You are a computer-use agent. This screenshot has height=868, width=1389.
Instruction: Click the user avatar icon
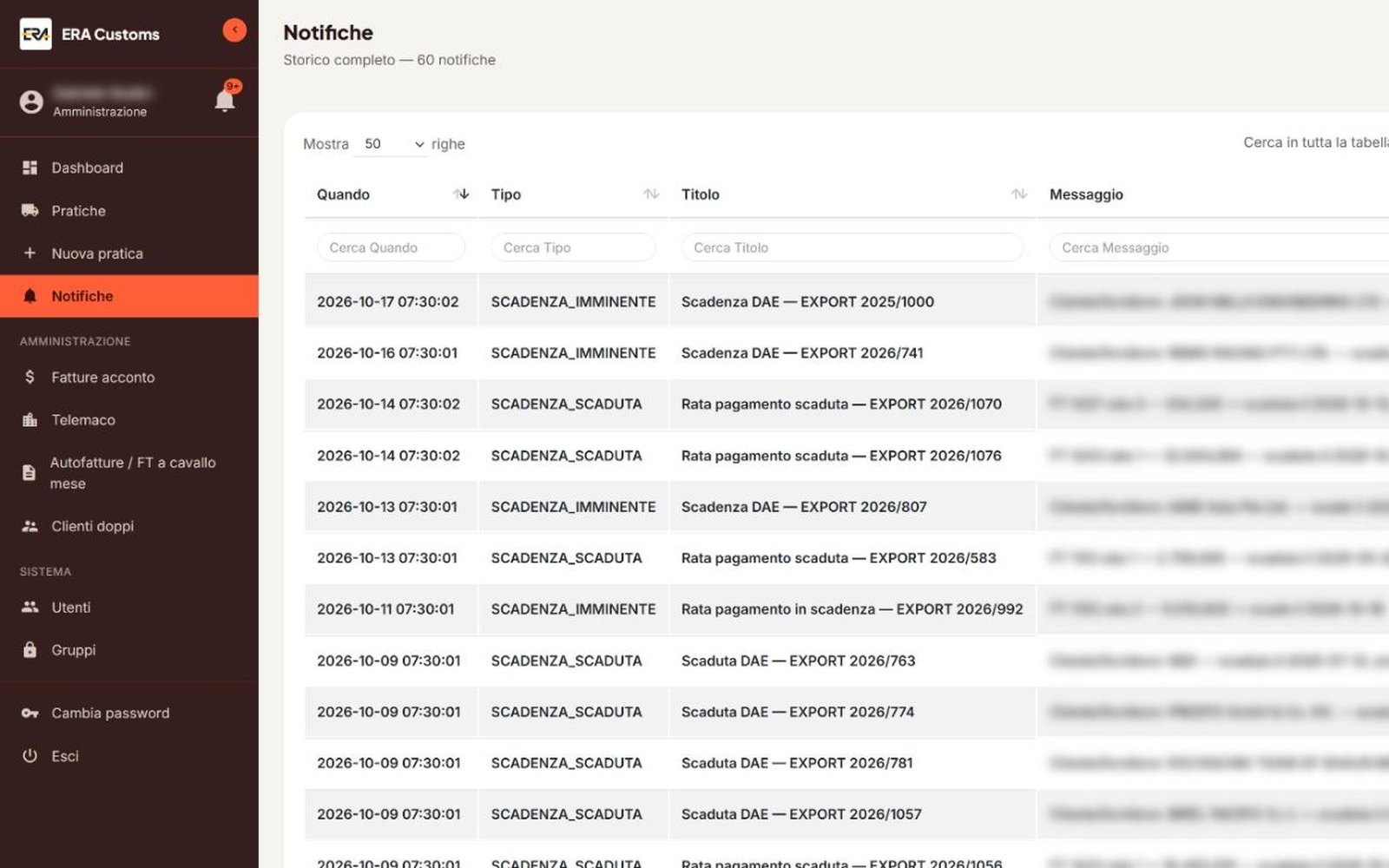tap(31, 102)
